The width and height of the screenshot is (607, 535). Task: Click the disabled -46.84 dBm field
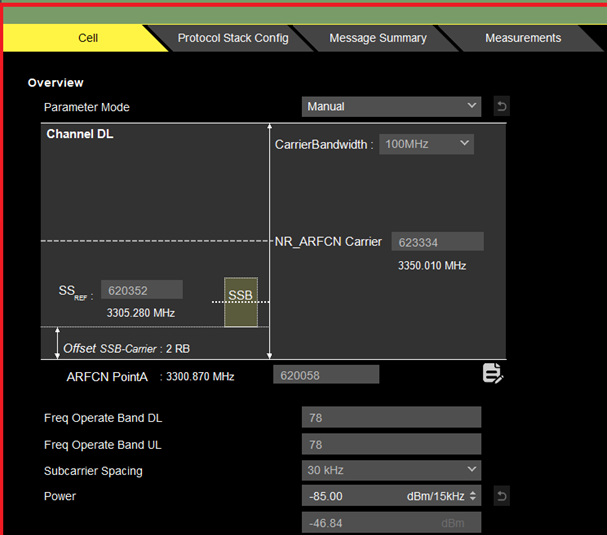[391, 522]
